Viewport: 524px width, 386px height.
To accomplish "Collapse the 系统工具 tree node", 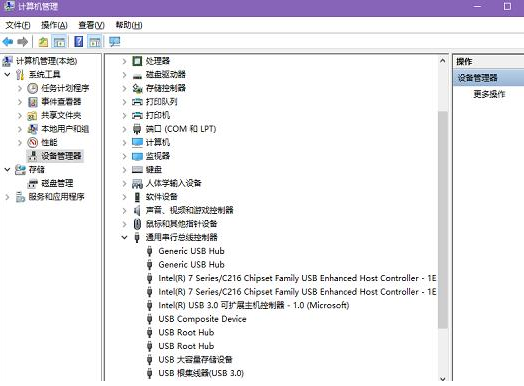I will 7,74.
